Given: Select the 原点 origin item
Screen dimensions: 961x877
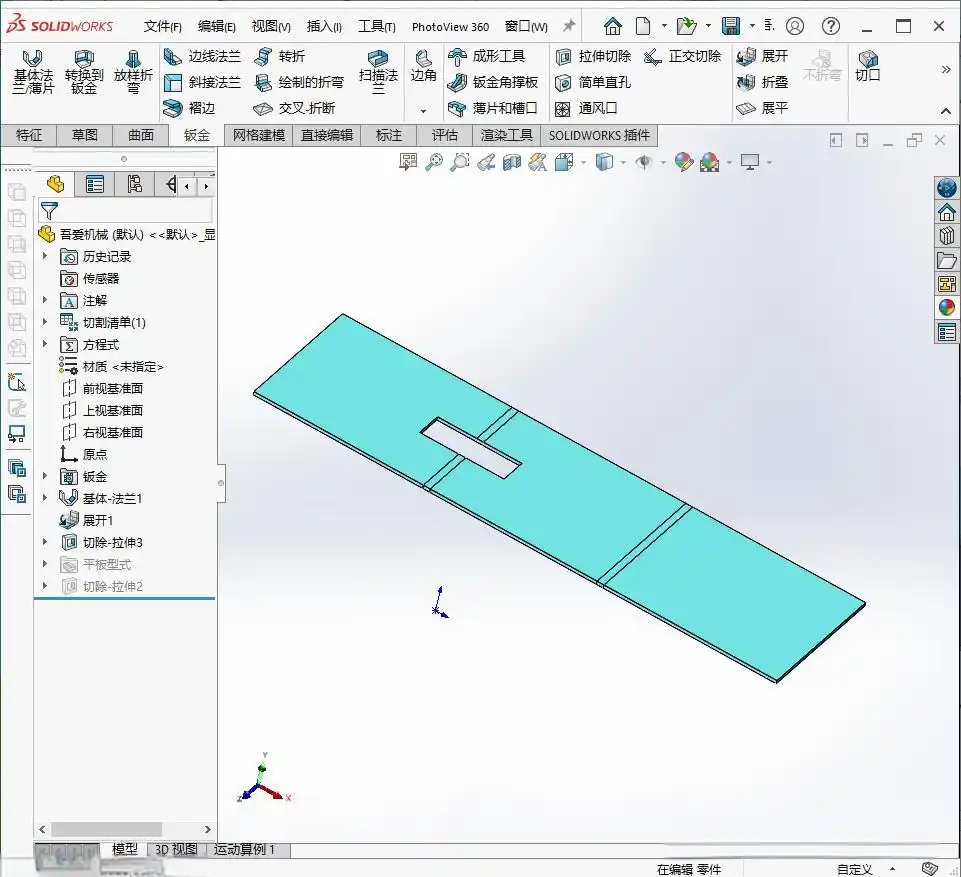Looking at the screenshot, I should [84, 454].
